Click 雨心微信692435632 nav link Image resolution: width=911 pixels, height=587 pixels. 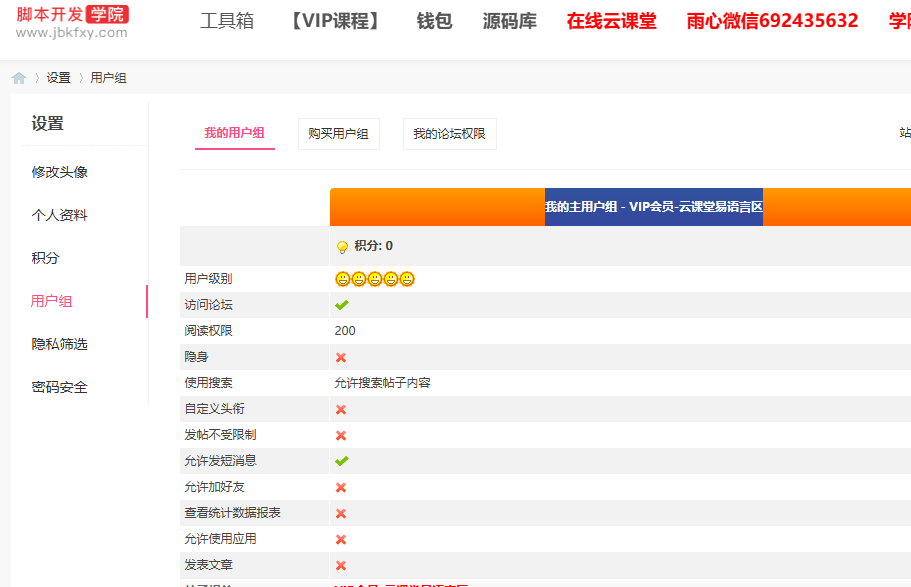pyautogui.click(x=772, y=21)
